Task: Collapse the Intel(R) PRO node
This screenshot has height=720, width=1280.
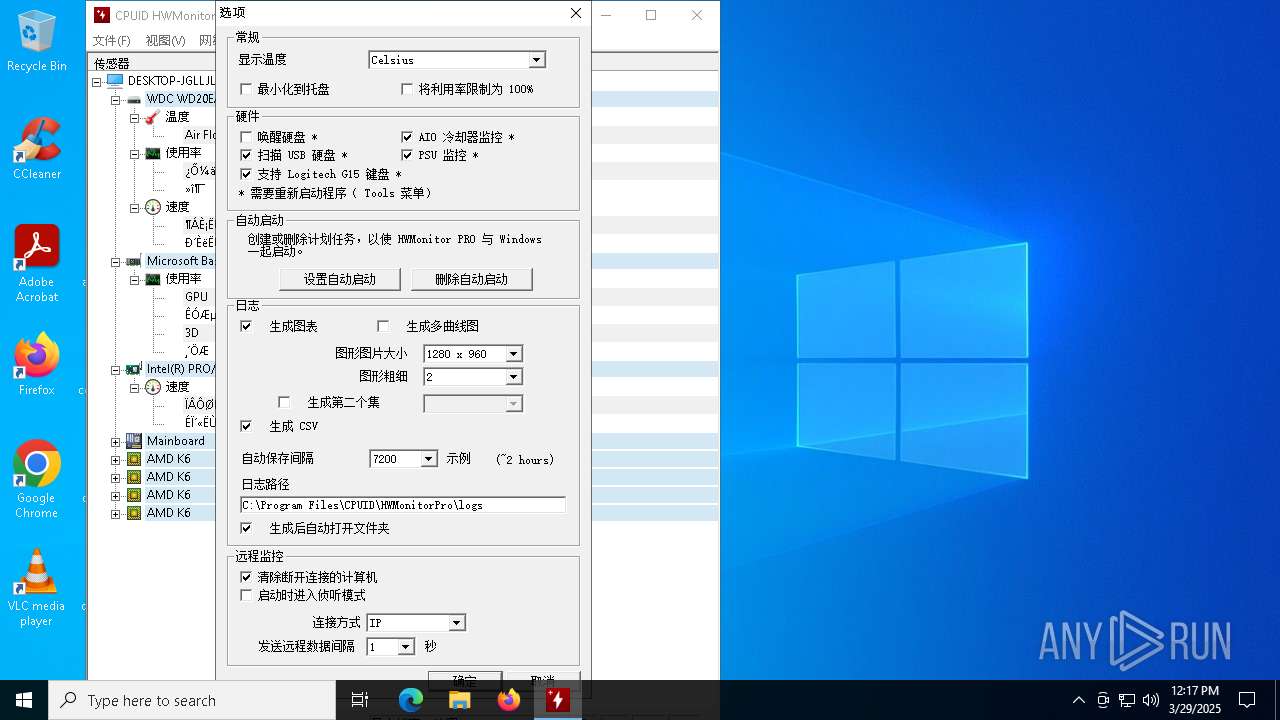Action: click(116, 369)
